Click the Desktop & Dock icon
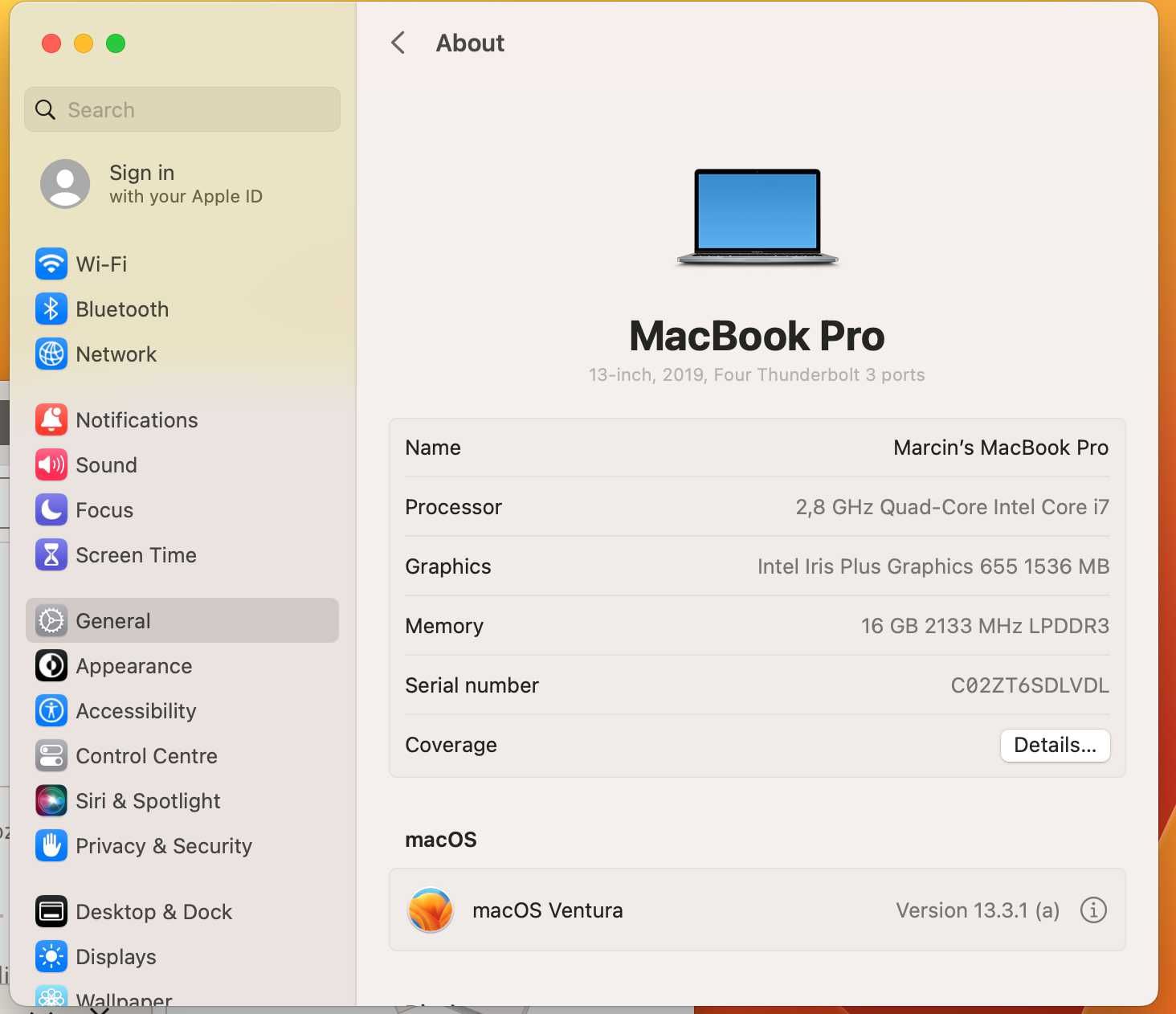This screenshot has width=1176, height=1014. [51, 911]
